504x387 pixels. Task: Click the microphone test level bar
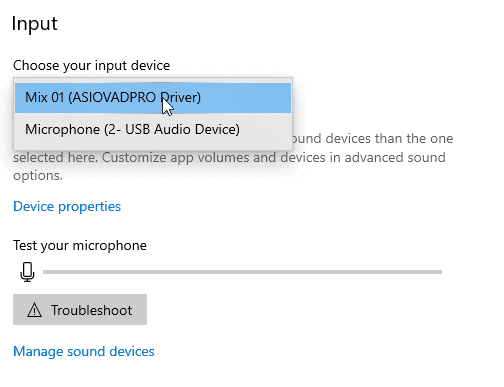click(x=242, y=272)
